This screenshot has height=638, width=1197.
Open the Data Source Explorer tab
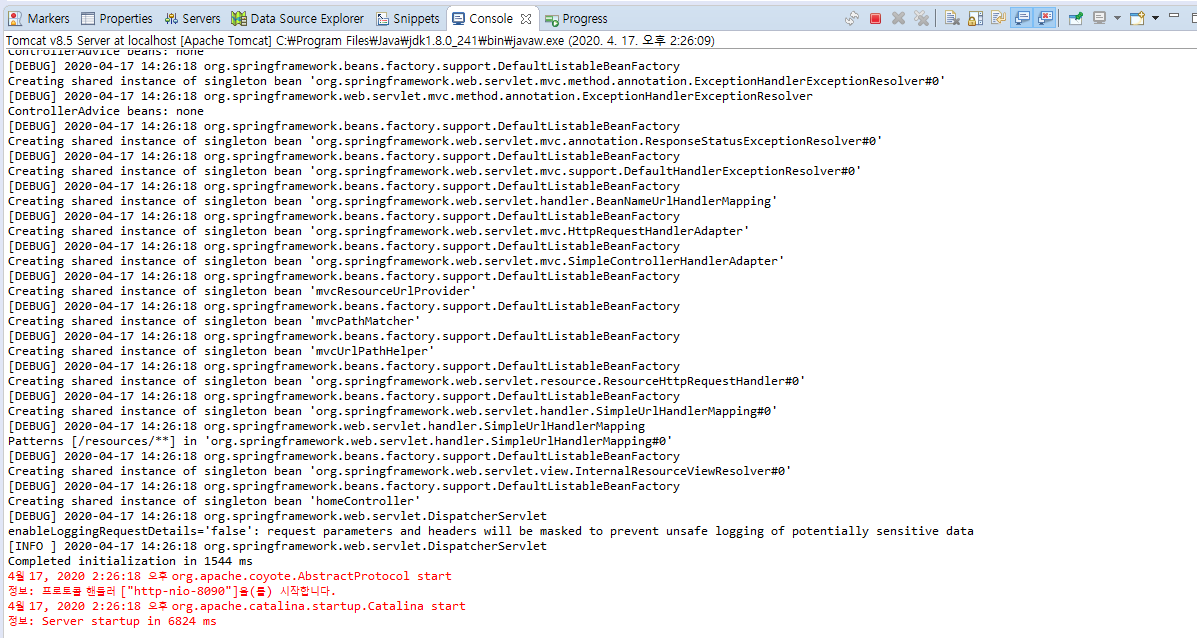pos(298,18)
